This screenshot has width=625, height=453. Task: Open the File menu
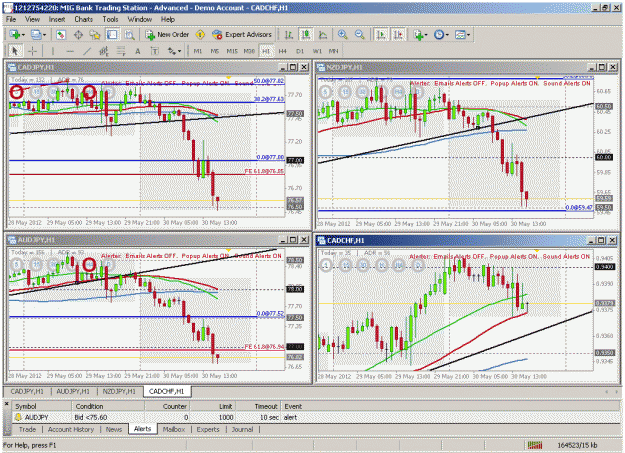[x=11, y=19]
